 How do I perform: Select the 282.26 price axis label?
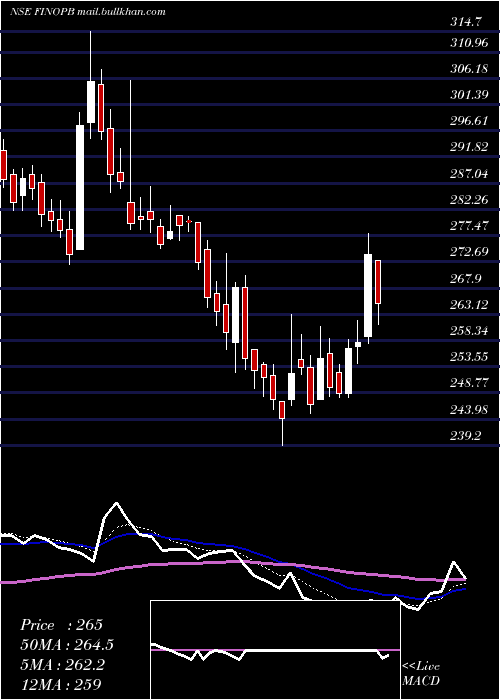(470, 200)
